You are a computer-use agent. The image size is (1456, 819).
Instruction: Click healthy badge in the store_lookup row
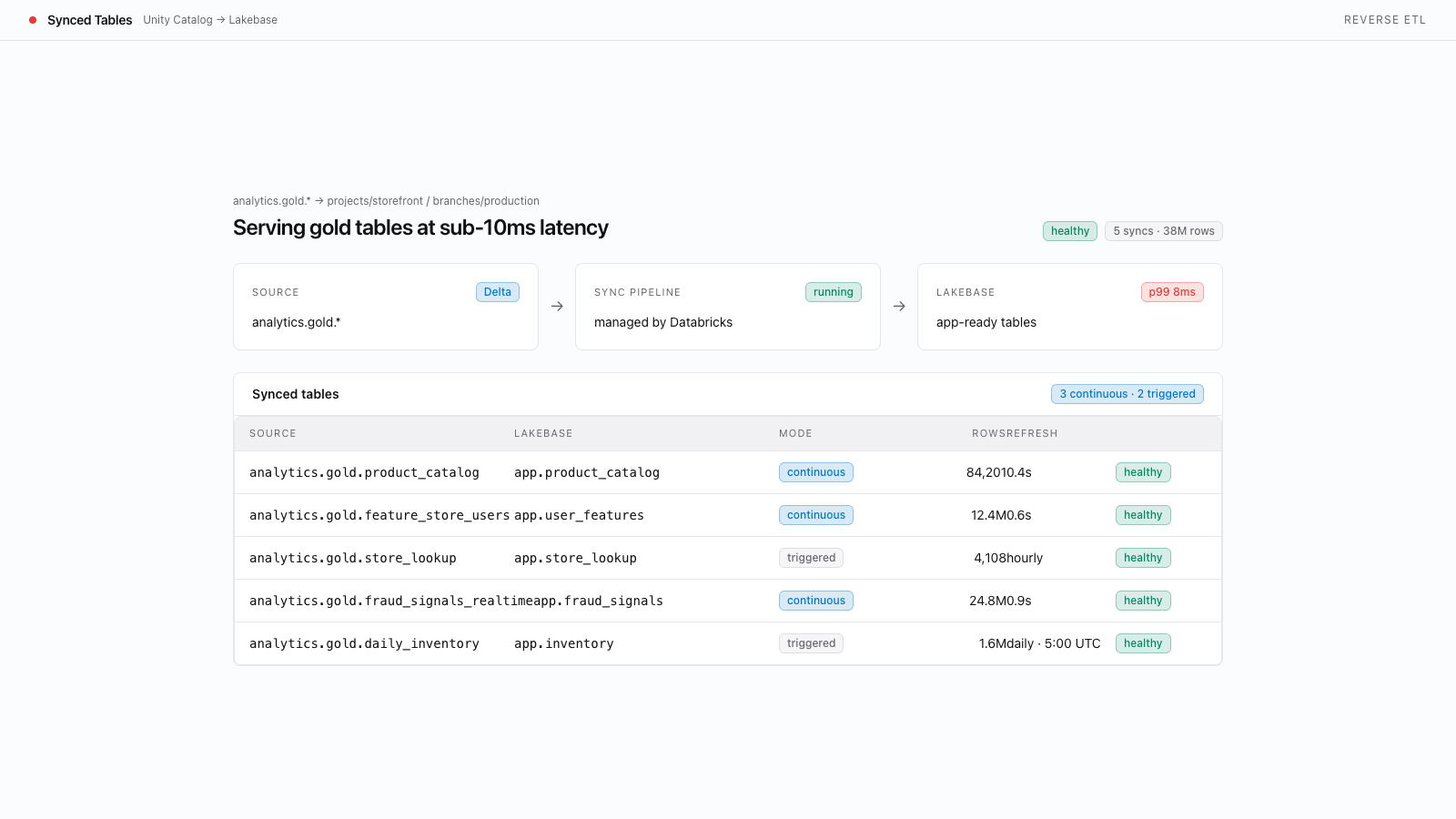(1143, 558)
